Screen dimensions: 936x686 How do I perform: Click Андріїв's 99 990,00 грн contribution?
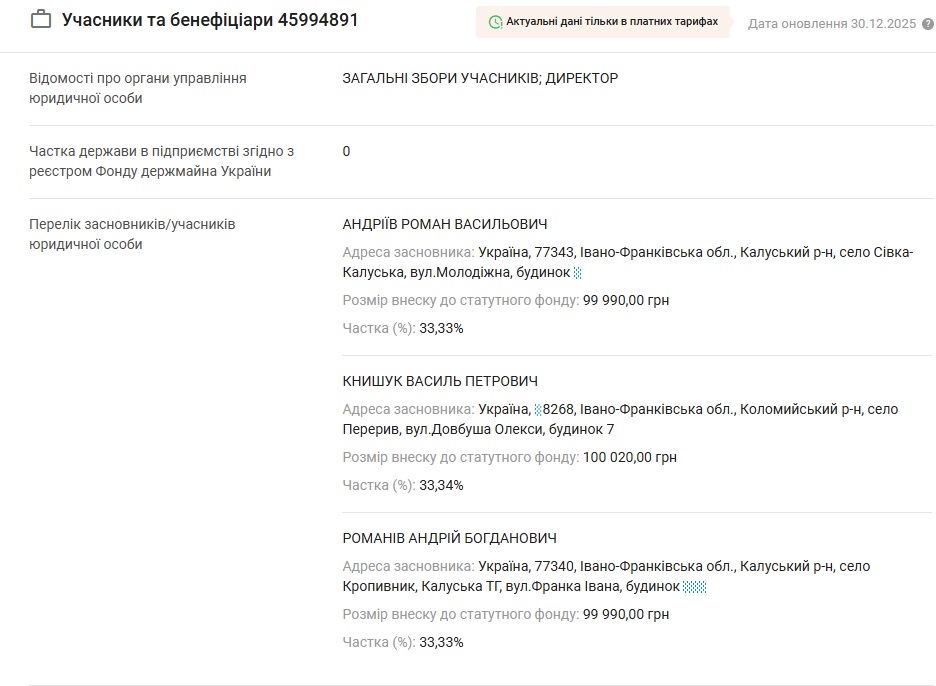tap(626, 300)
